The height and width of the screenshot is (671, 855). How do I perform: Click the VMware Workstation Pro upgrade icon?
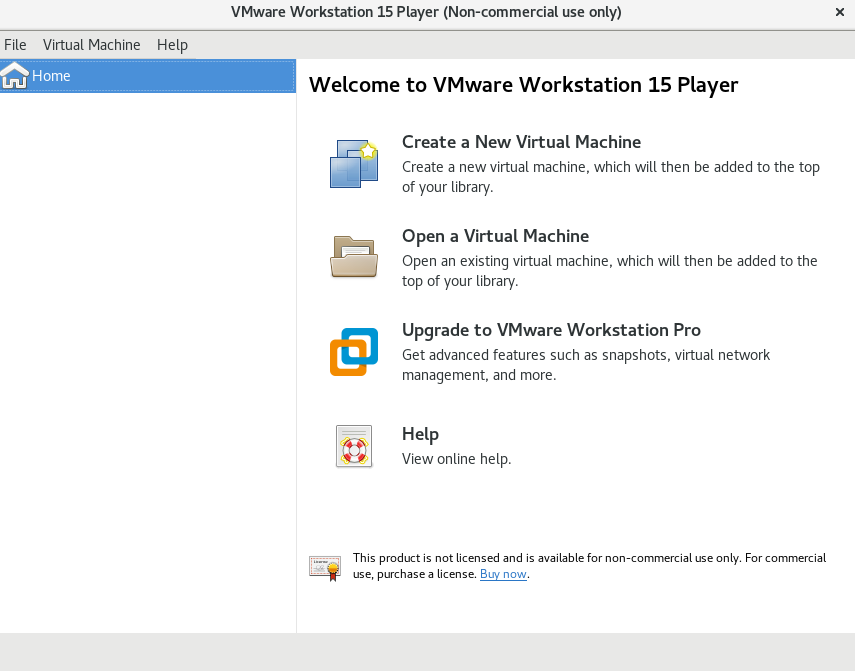tap(354, 352)
